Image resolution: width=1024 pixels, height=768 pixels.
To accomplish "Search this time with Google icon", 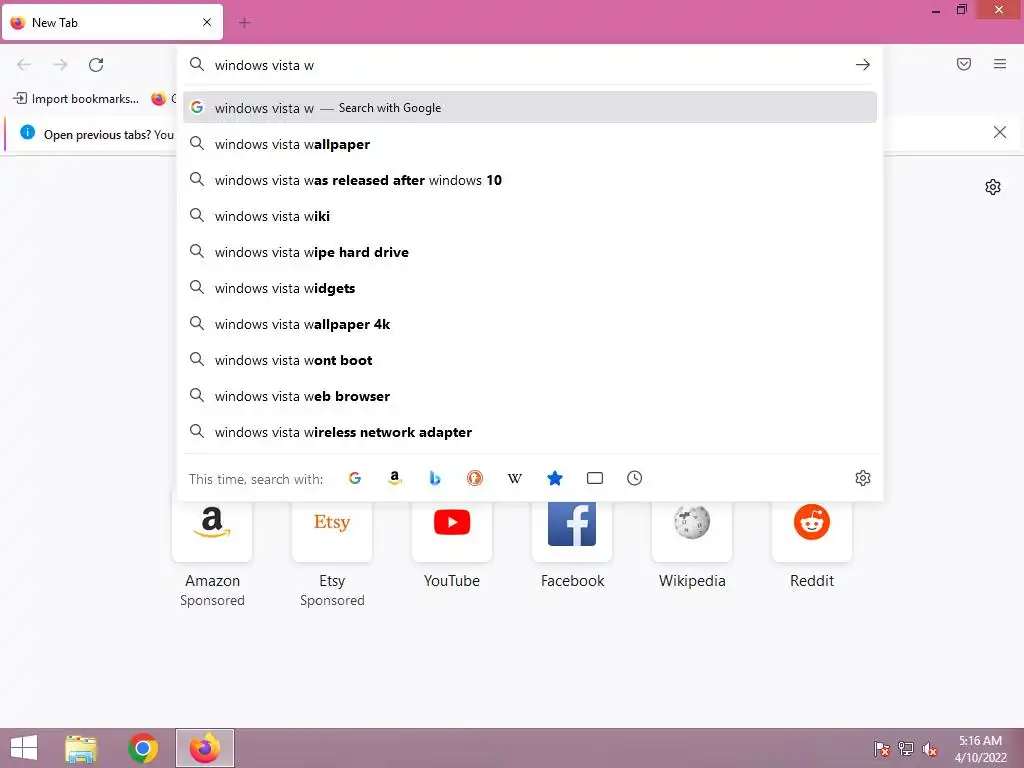I will pos(355,478).
